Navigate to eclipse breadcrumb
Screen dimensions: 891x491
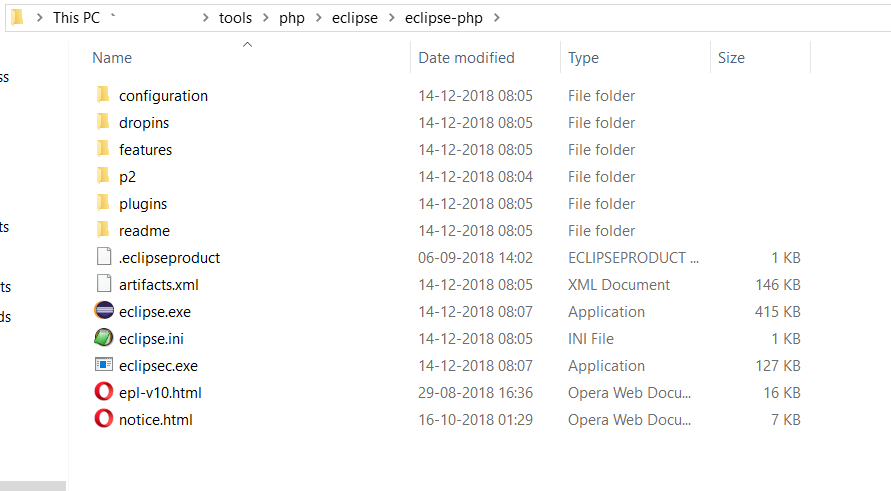(x=355, y=18)
